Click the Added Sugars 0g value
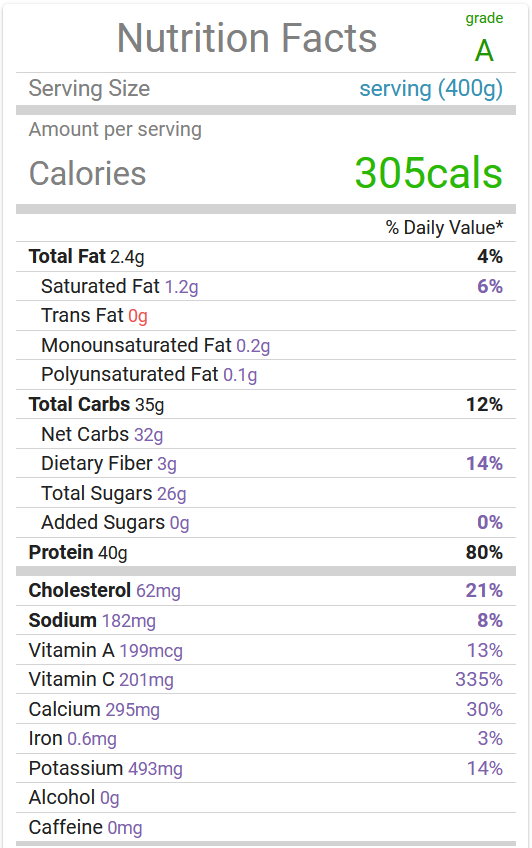This screenshot has height=848, width=532. click(179, 523)
